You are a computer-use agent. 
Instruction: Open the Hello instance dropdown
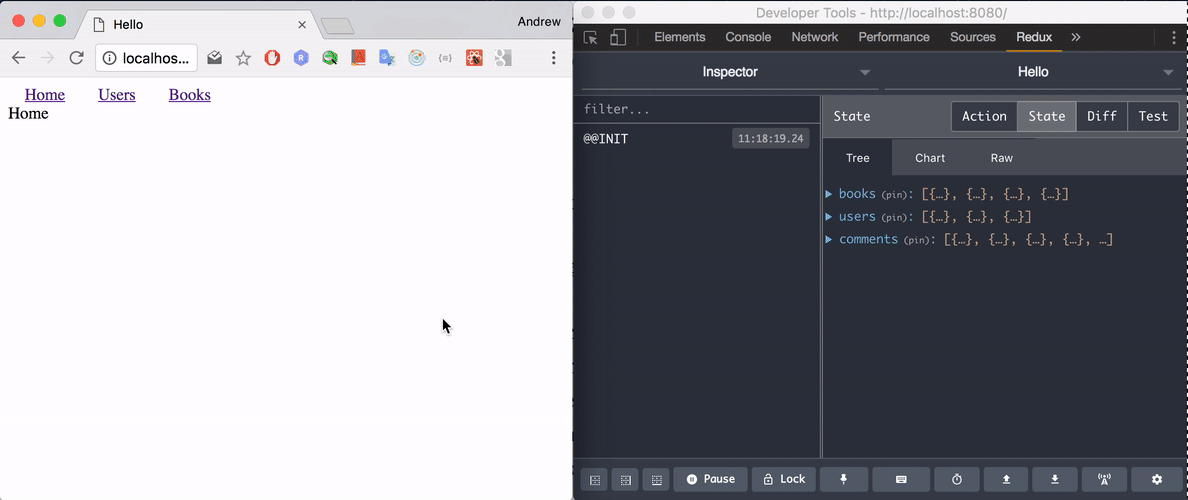[1033, 73]
